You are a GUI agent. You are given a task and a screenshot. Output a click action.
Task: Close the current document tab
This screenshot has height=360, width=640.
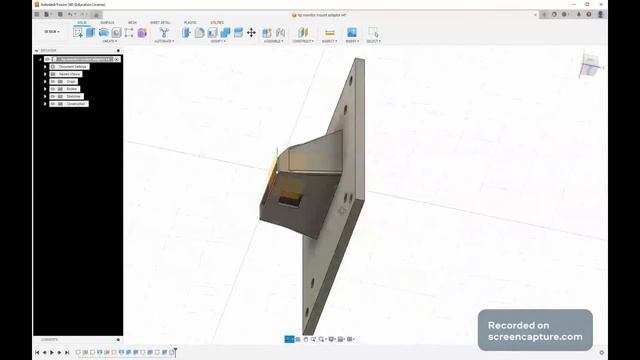pyautogui.click(x=535, y=15)
